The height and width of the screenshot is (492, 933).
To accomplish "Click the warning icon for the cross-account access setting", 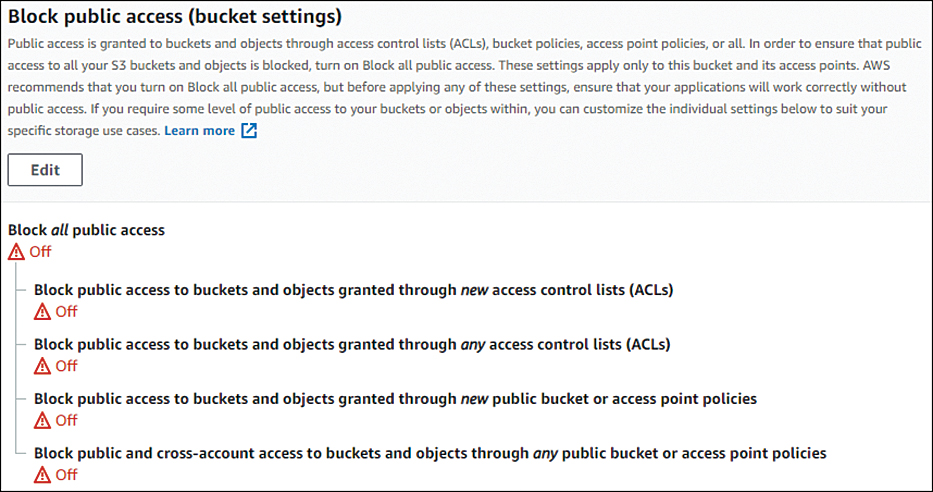I will (42, 475).
